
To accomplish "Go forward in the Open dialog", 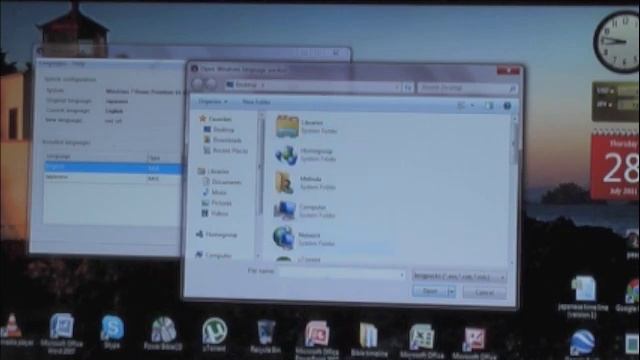I will [211, 84].
